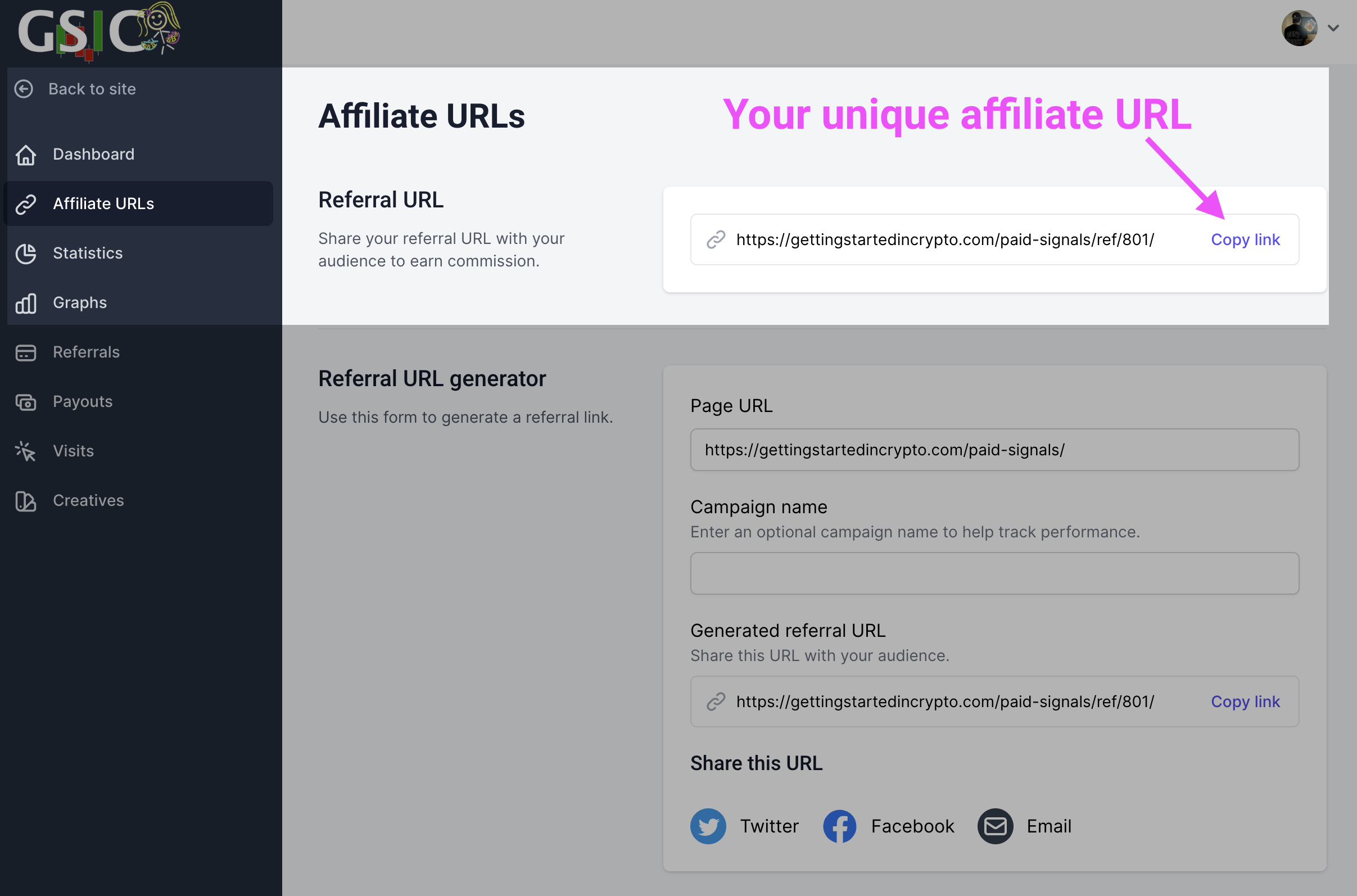Go to the Referrals sidebar page
Screen dimensions: 1357x896
coord(86,352)
